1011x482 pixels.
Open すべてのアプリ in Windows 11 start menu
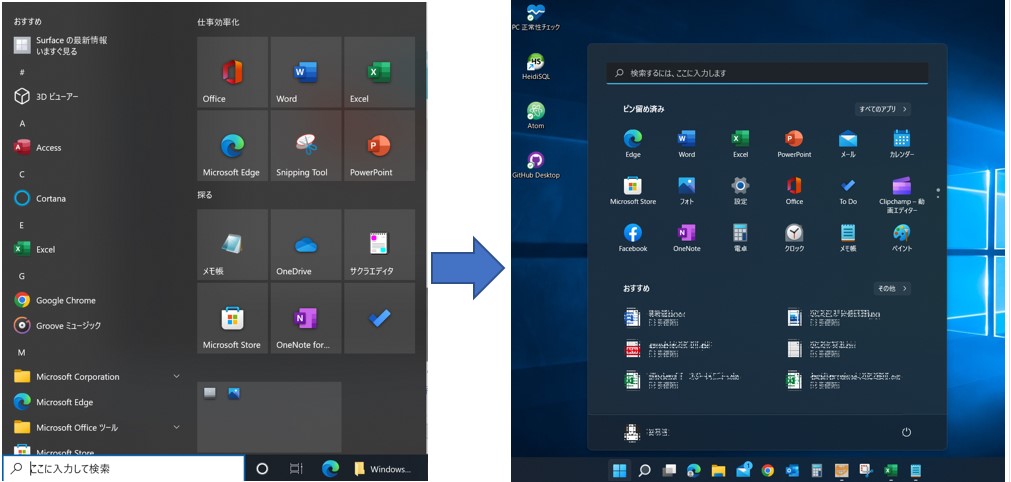[883, 109]
